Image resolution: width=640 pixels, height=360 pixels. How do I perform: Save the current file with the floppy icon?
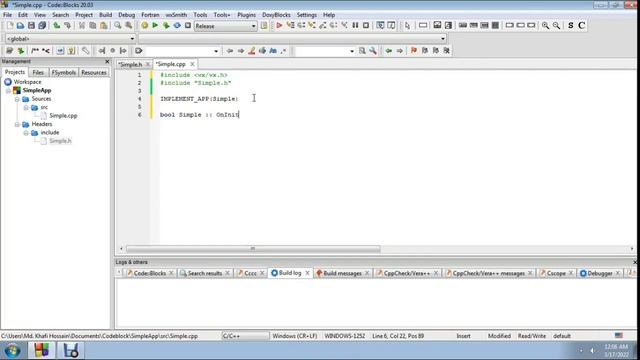[x=31, y=26]
